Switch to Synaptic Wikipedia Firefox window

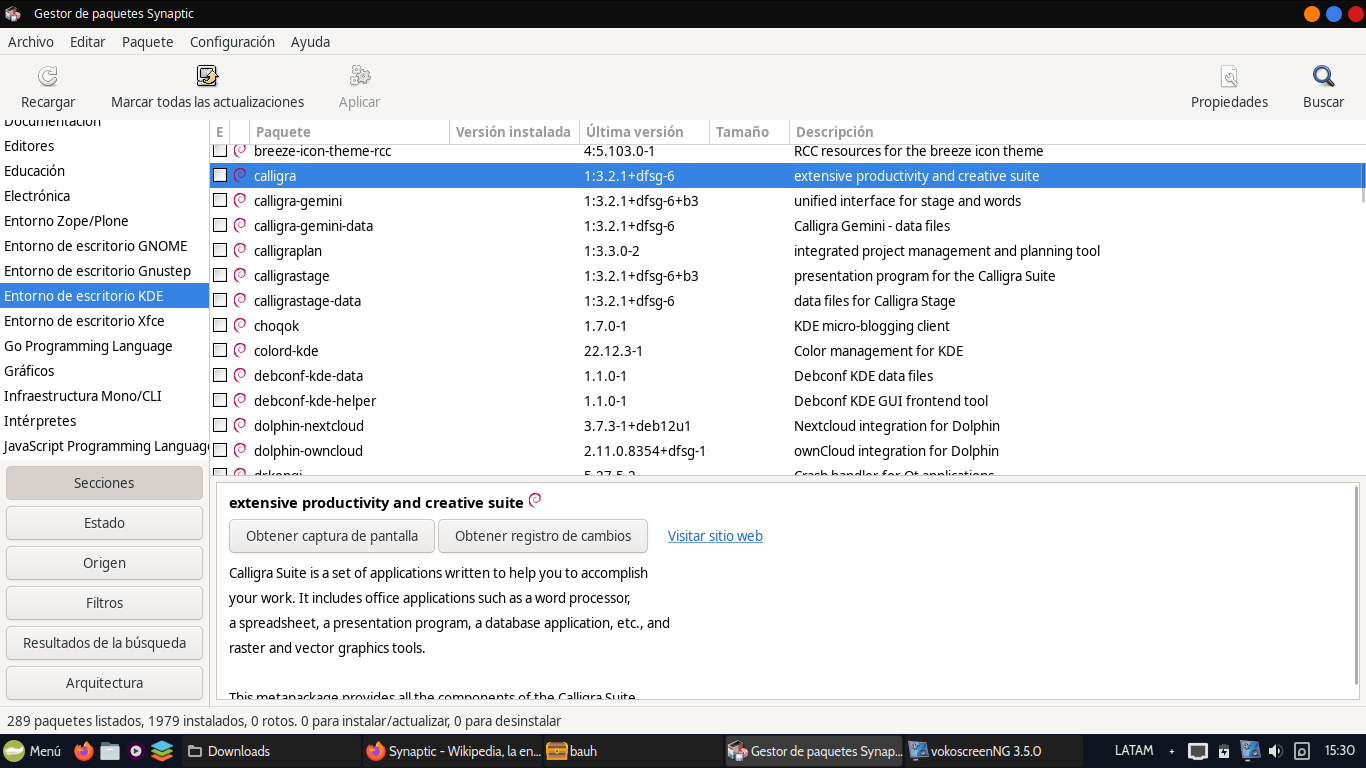click(452, 751)
